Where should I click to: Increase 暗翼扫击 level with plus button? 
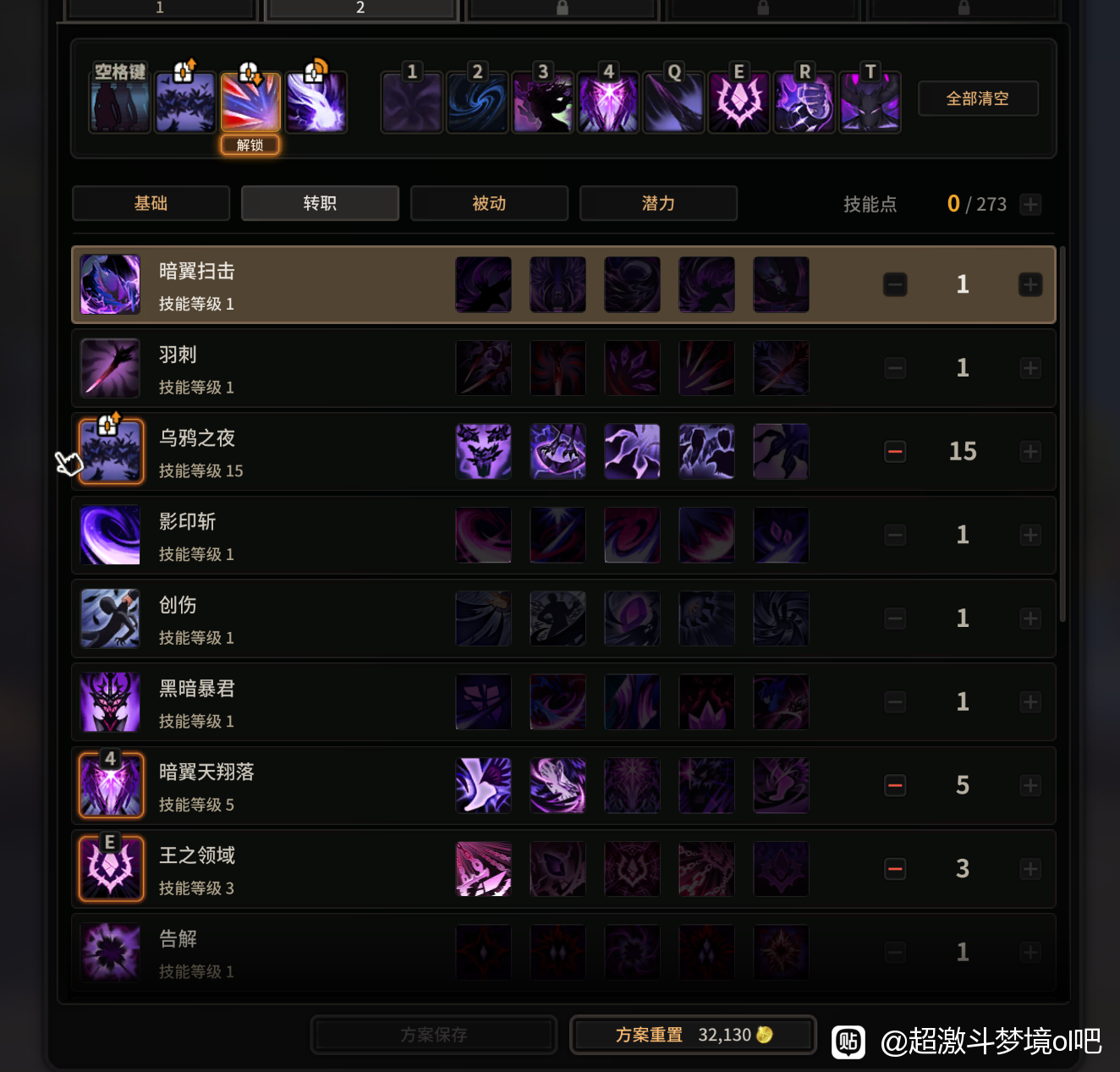tap(1030, 285)
